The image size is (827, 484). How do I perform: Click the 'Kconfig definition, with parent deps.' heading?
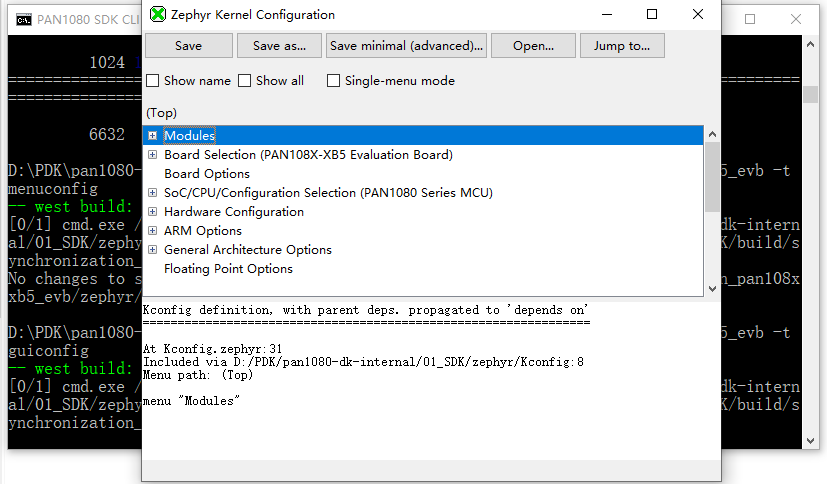[365, 310]
